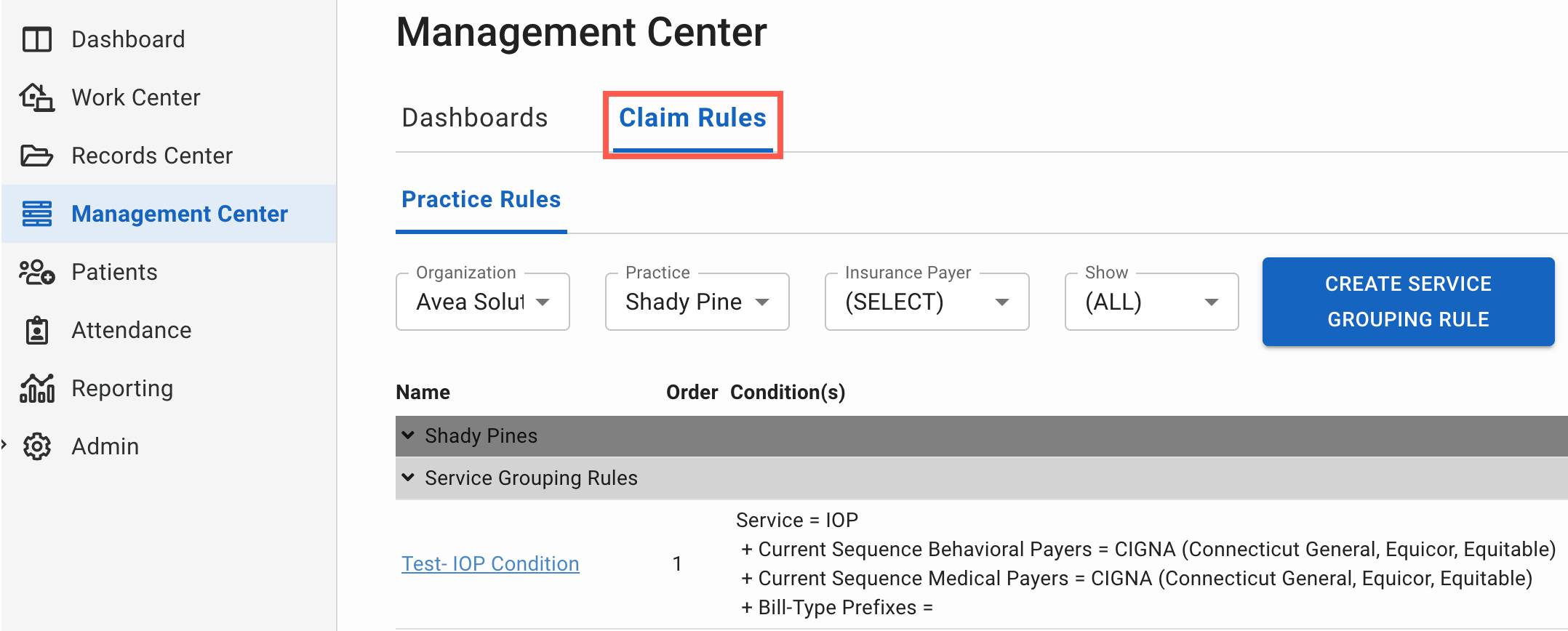Click Create Service Grouping Rule button
The image size is (1568, 631).
(x=1409, y=302)
